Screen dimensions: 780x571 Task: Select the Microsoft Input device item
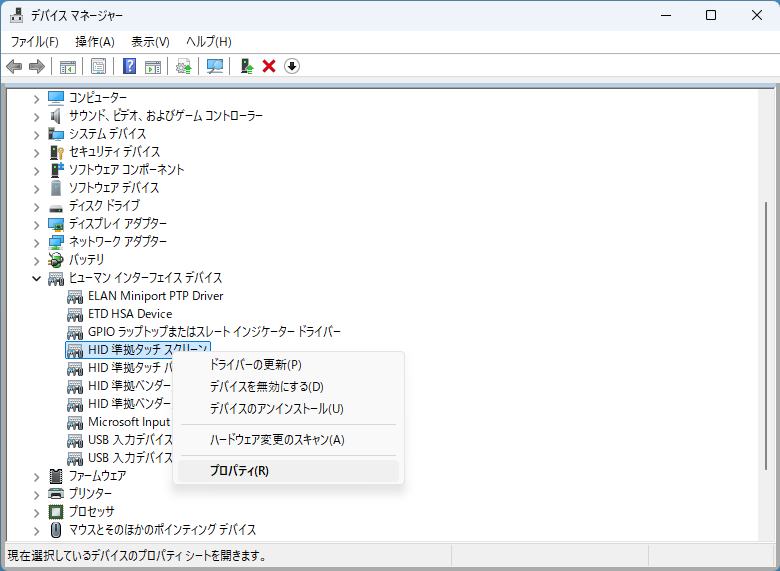tap(129, 422)
